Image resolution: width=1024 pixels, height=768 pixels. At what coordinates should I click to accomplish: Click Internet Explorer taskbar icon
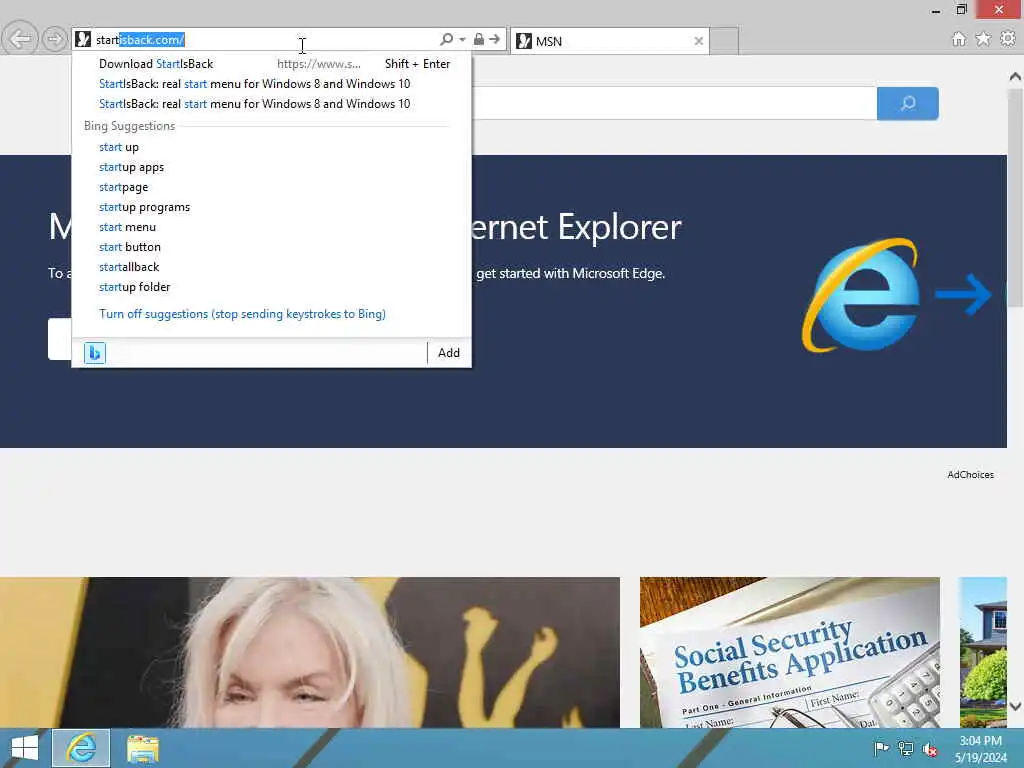(x=81, y=748)
